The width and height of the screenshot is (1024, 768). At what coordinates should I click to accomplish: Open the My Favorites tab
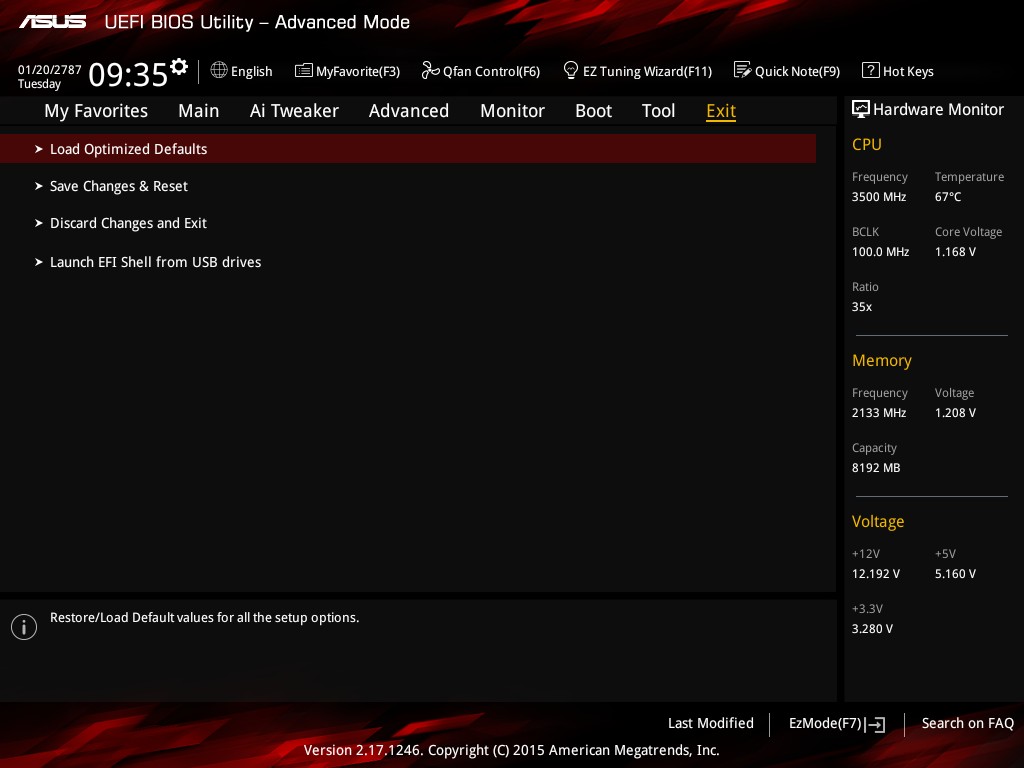pos(96,111)
